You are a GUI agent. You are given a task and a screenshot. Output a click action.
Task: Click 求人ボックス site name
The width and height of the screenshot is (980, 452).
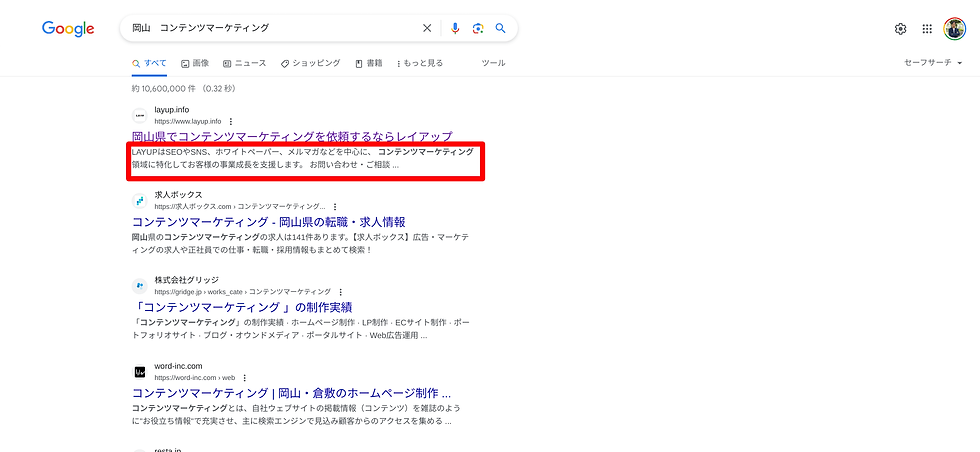coord(178,194)
